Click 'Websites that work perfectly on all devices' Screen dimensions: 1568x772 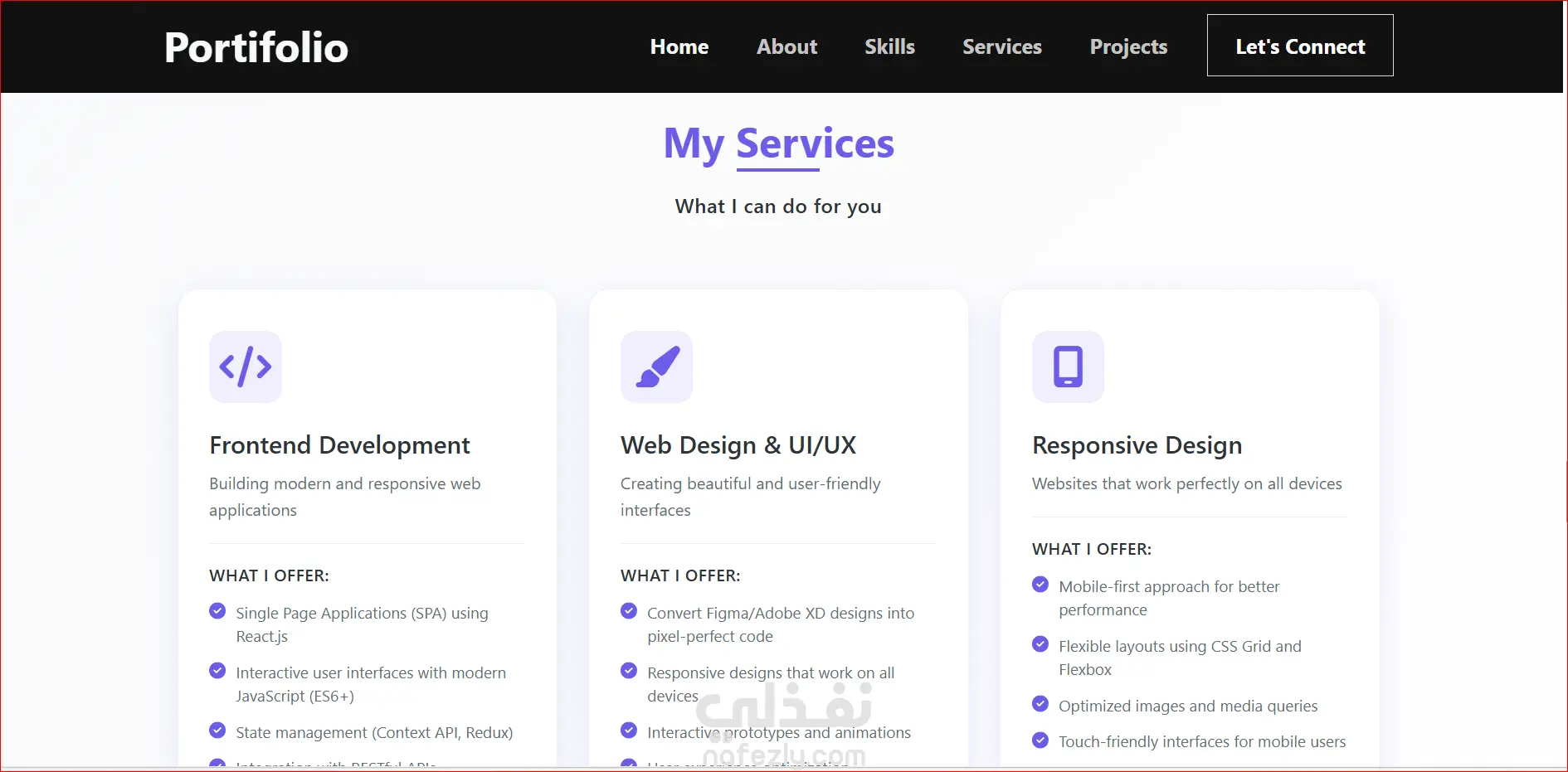point(1187,484)
